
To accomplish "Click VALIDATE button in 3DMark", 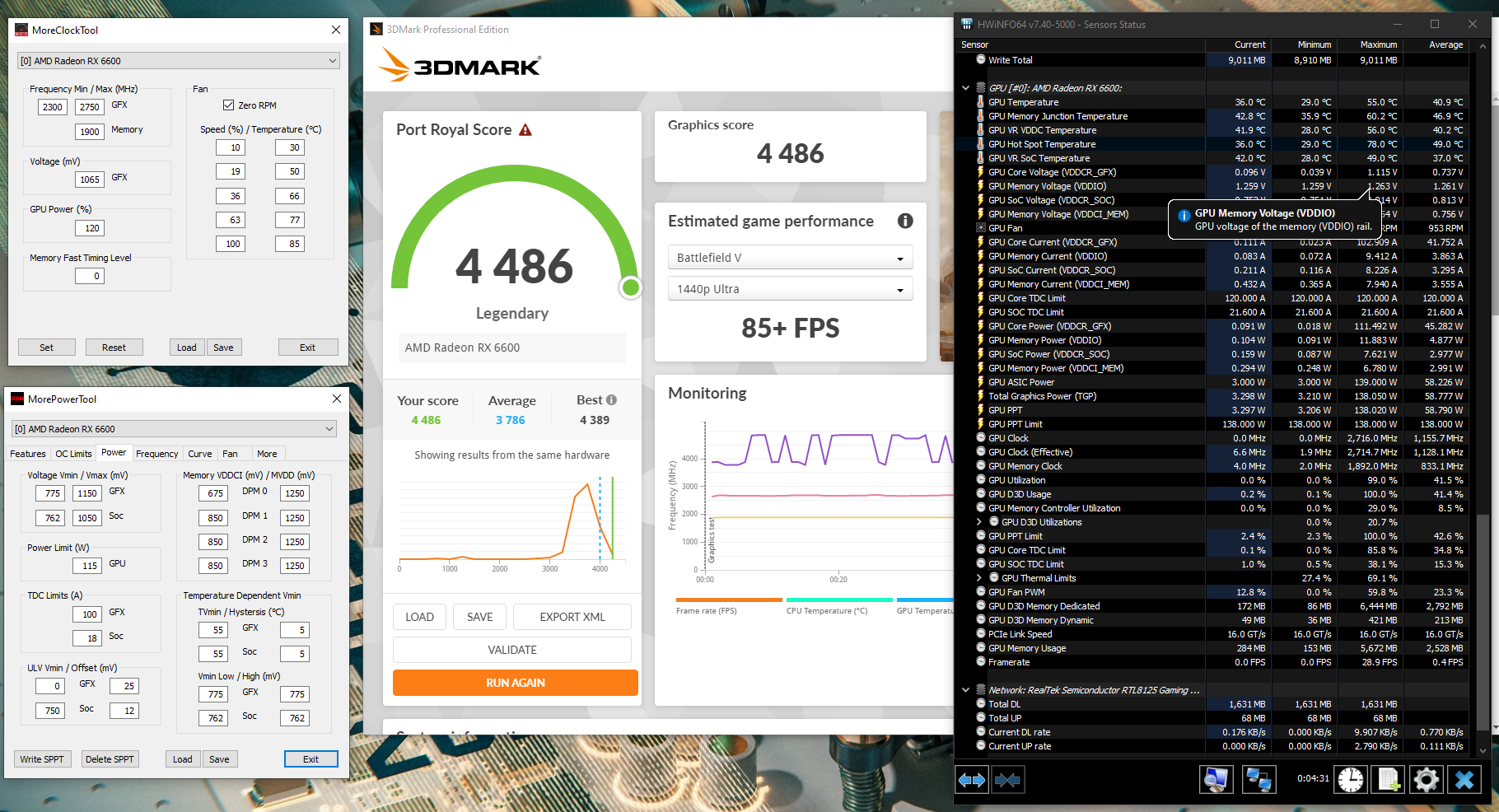I will point(512,650).
